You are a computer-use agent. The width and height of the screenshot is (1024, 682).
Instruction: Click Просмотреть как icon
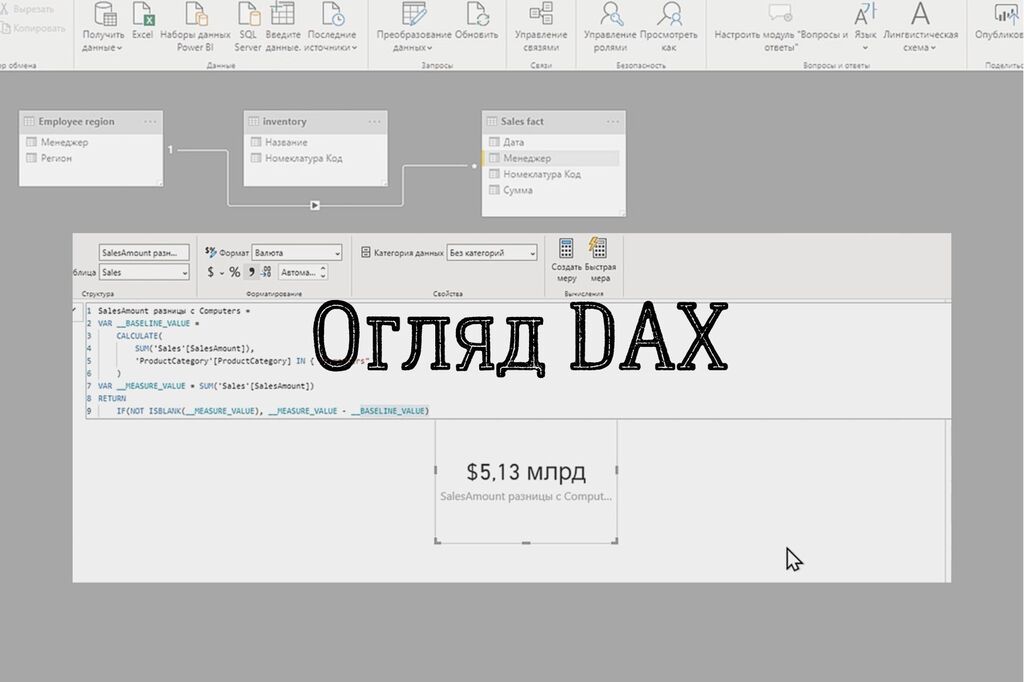pos(669,13)
